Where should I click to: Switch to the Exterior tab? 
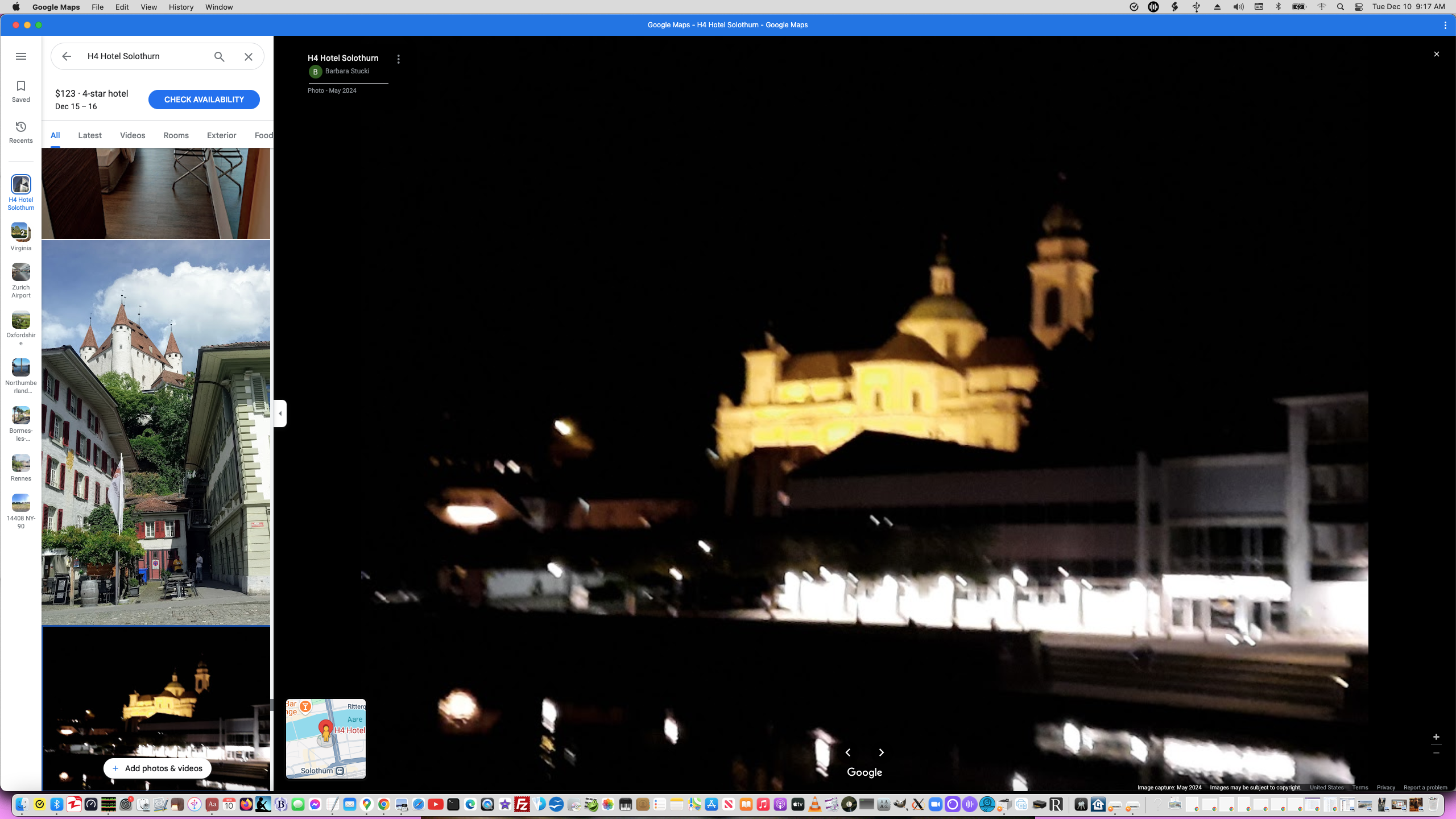coord(221,135)
